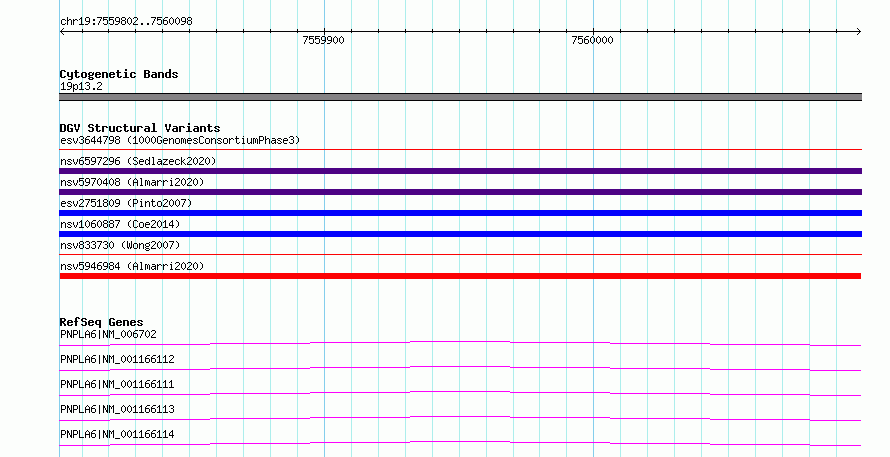Click purple bar under nsv6597296
This screenshot has height=457, width=890.
pyautogui.click(x=460, y=171)
